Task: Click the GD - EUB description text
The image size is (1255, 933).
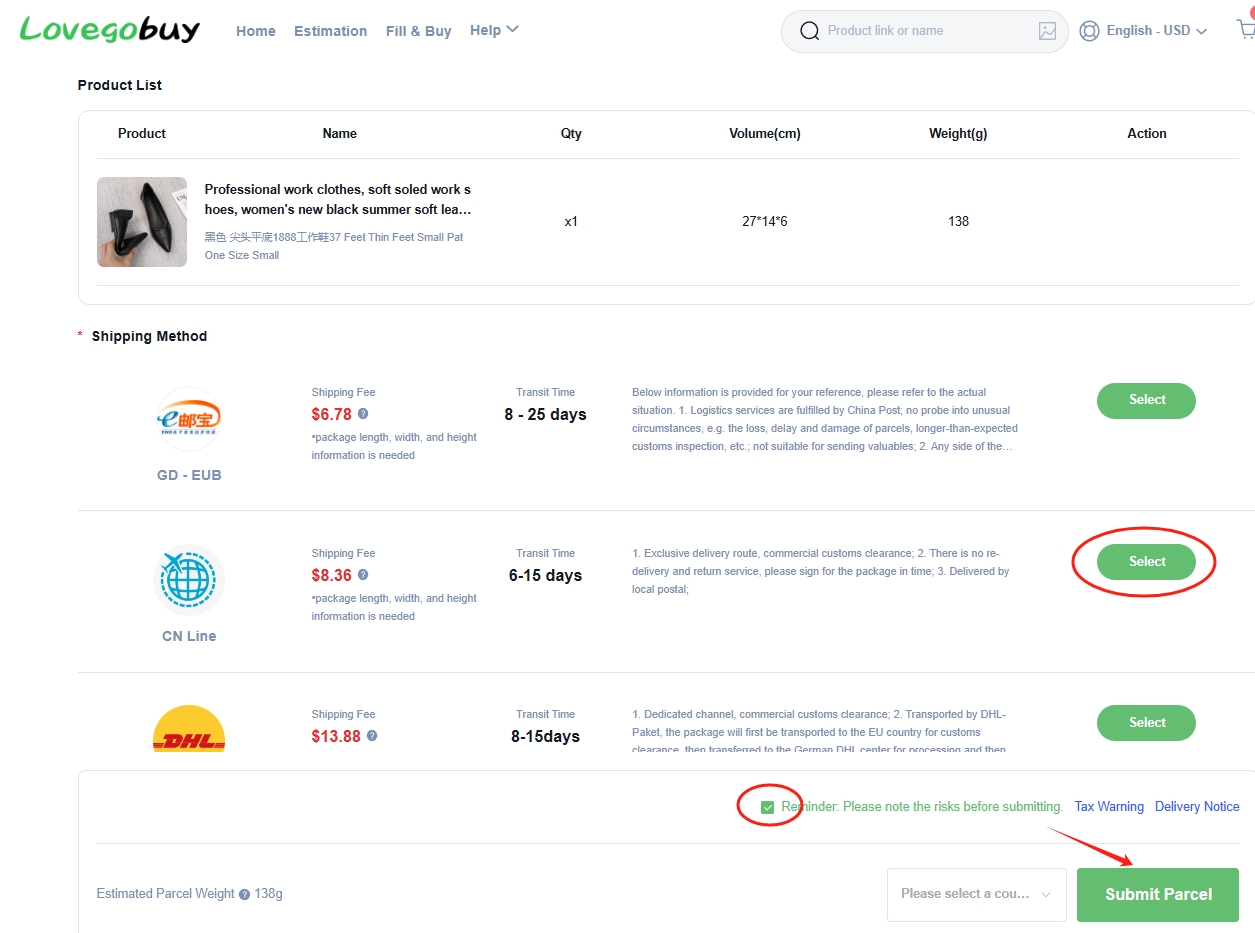Action: (x=825, y=419)
